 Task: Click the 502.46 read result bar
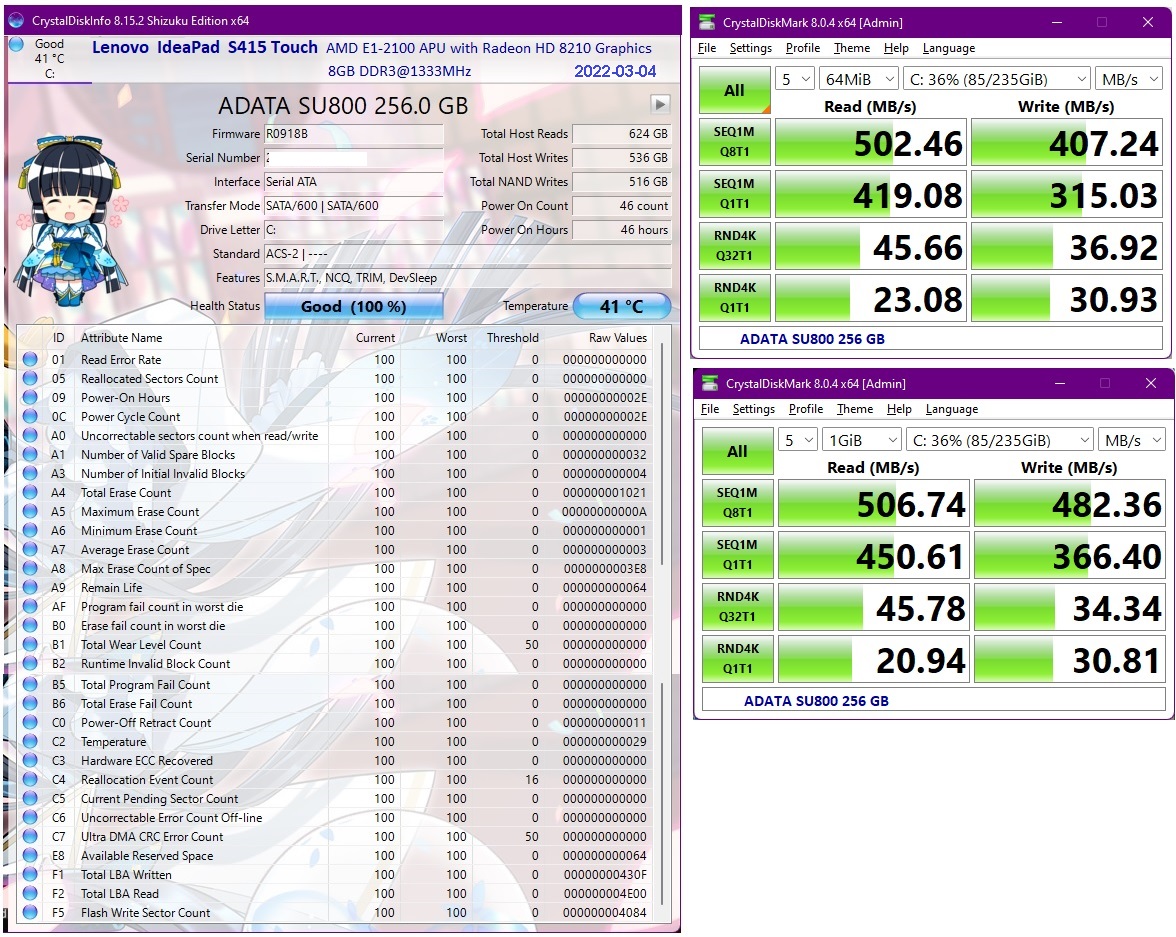click(871, 143)
